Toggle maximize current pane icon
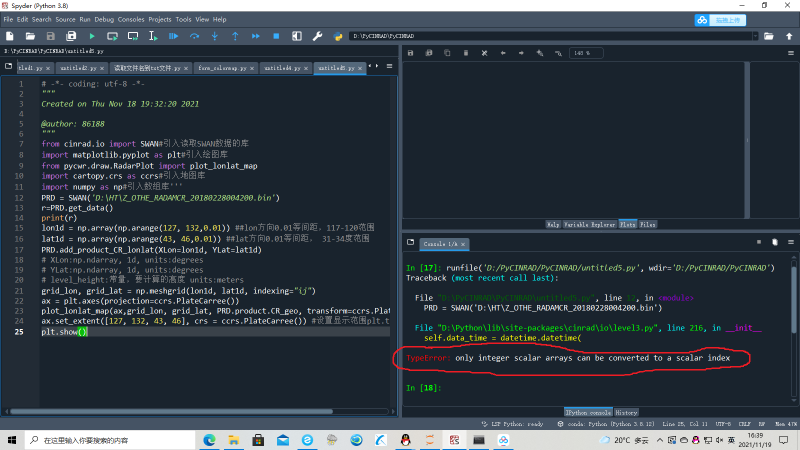Viewport: 800px width, 450px height. tap(298, 36)
